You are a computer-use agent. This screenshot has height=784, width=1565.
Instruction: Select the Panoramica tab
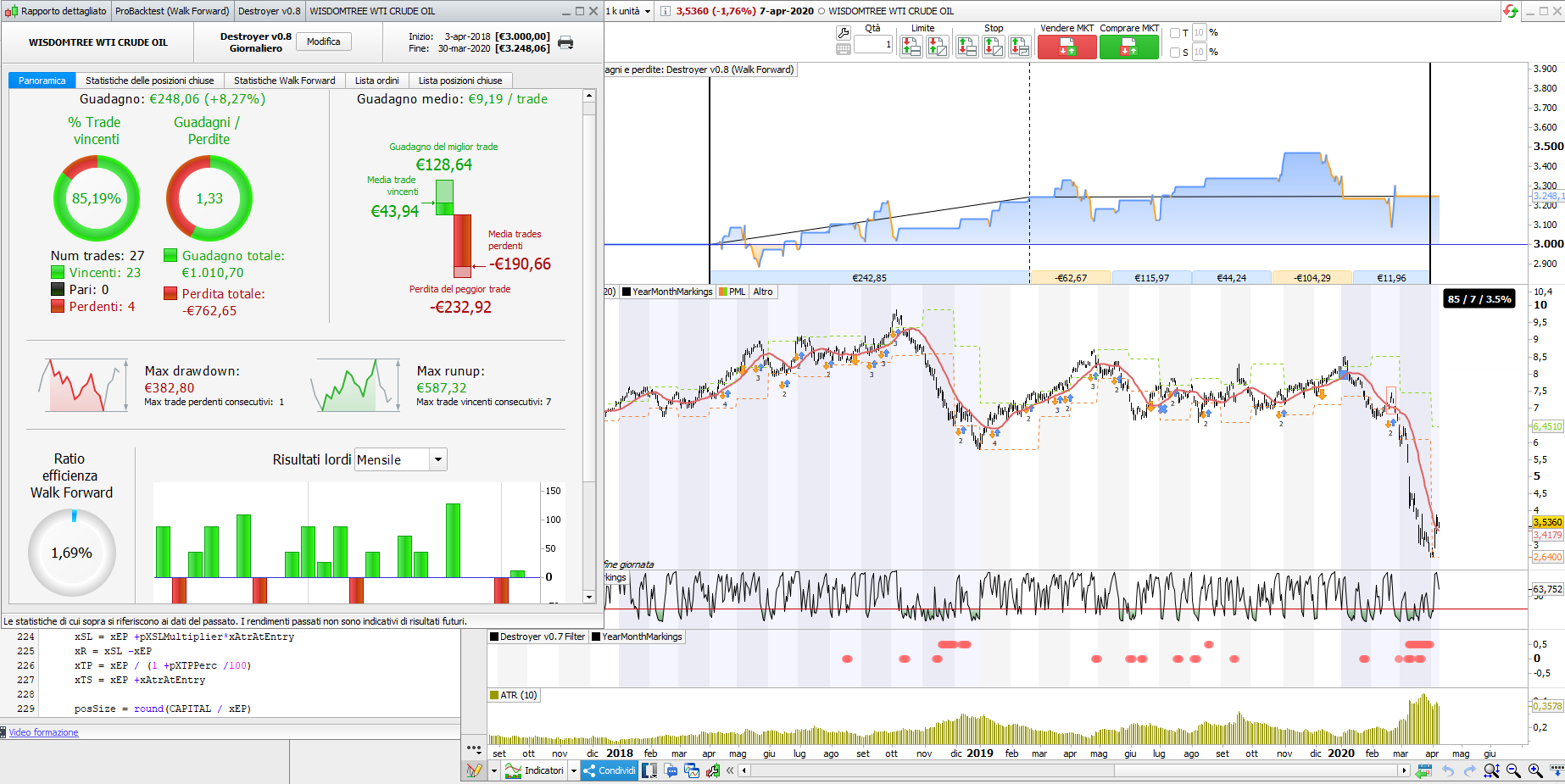(x=42, y=81)
